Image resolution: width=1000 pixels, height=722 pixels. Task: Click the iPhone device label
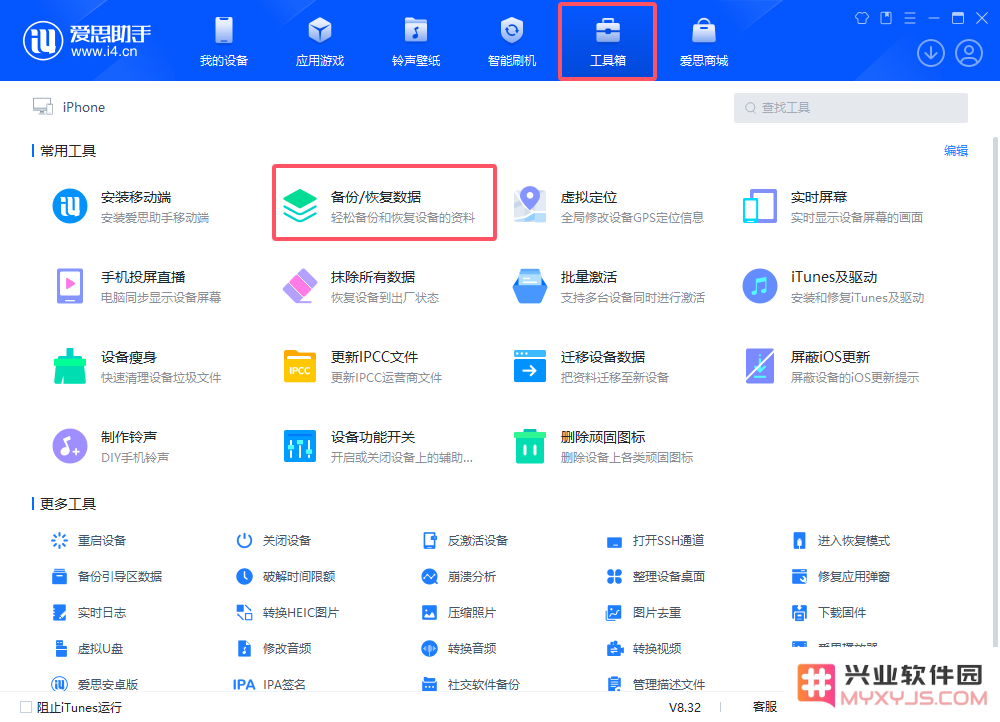[84, 107]
